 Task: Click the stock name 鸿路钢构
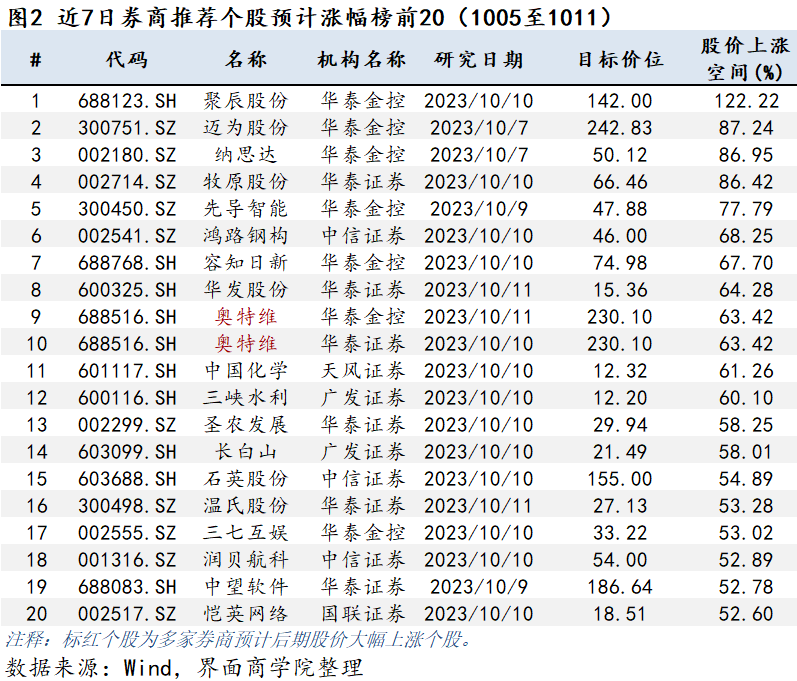pos(246,236)
